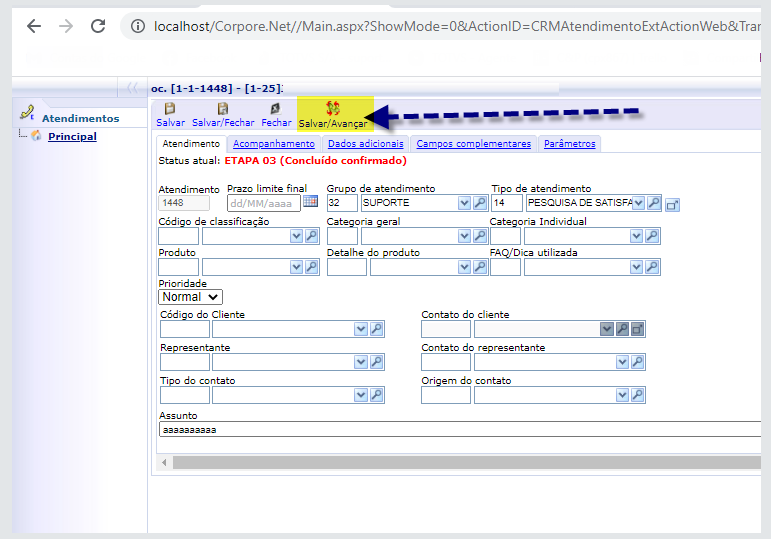Click Código de classificação code field
The image size is (771, 539).
[x=178, y=236]
